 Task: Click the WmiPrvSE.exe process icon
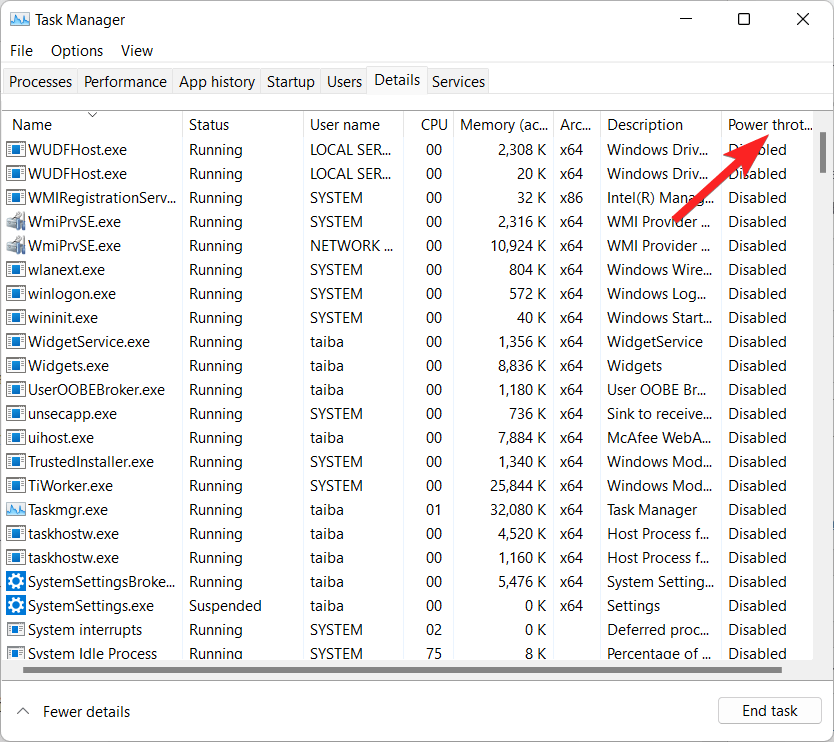pos(14,221)
